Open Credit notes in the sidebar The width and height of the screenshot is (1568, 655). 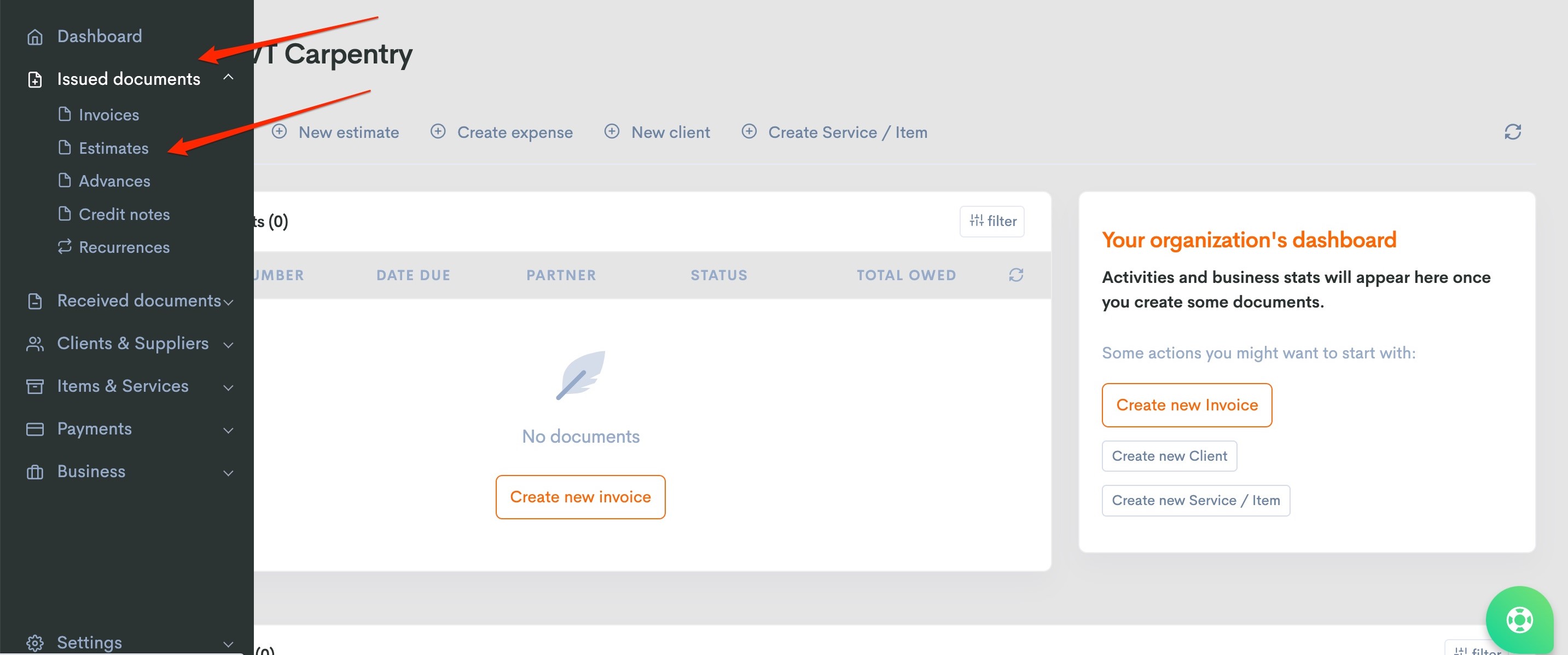(124, 215)
